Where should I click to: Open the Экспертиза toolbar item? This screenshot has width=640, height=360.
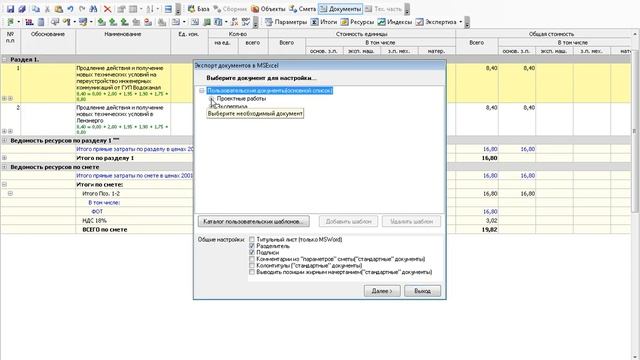click(436, 22)
